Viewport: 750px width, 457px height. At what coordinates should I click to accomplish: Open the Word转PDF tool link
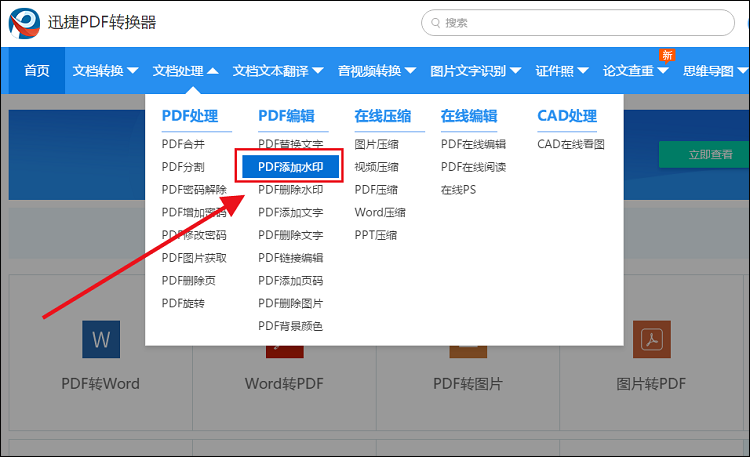click(284, 384)
